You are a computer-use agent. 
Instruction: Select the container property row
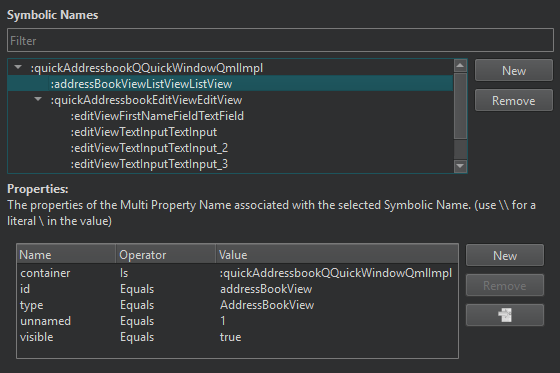pos(237,273)
